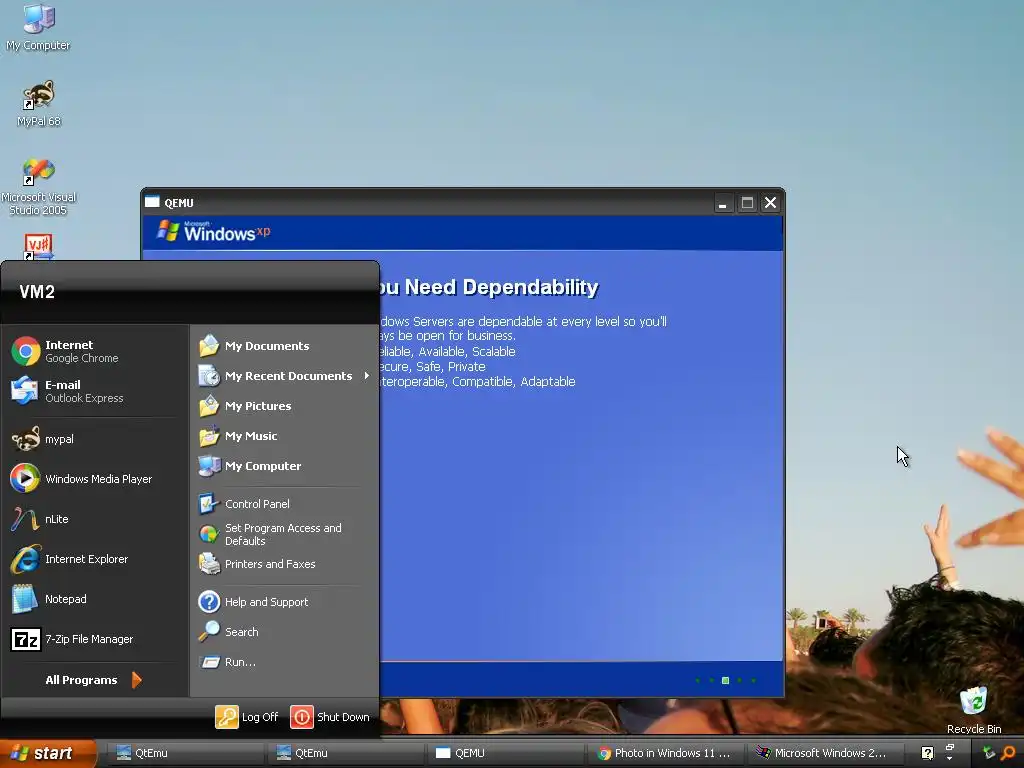Viewport: 1024px width, 768px height.
Task: Open My Pictures folder
Action: tap(285, 406)
